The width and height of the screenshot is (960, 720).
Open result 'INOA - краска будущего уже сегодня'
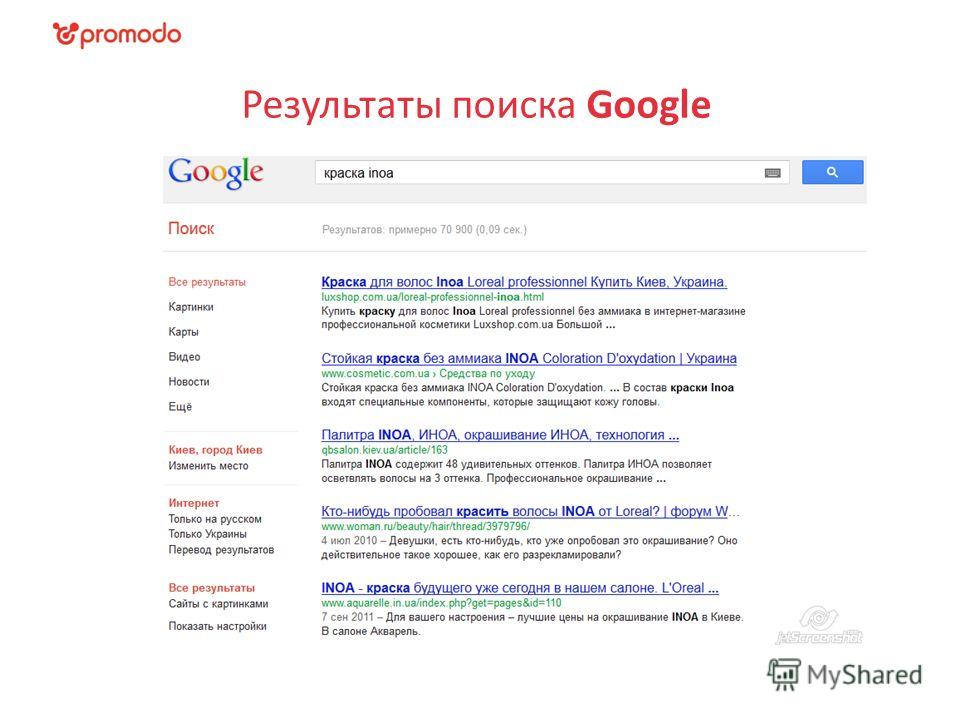click(x=520, y=588)
